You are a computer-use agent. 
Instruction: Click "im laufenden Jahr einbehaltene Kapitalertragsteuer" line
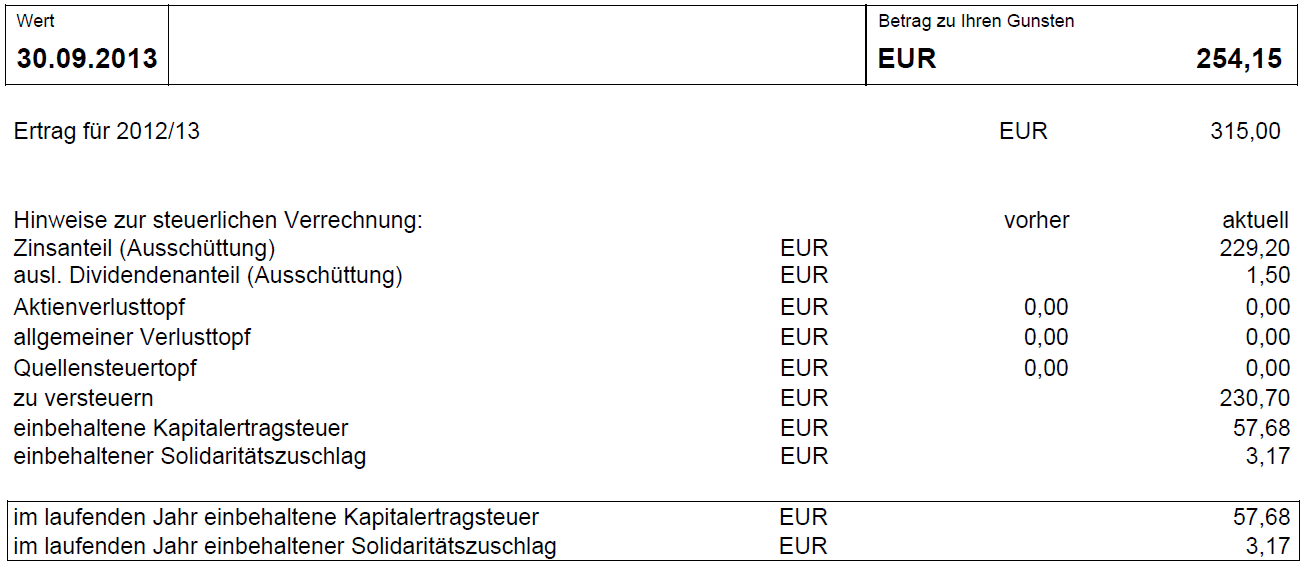coord(276,517)
